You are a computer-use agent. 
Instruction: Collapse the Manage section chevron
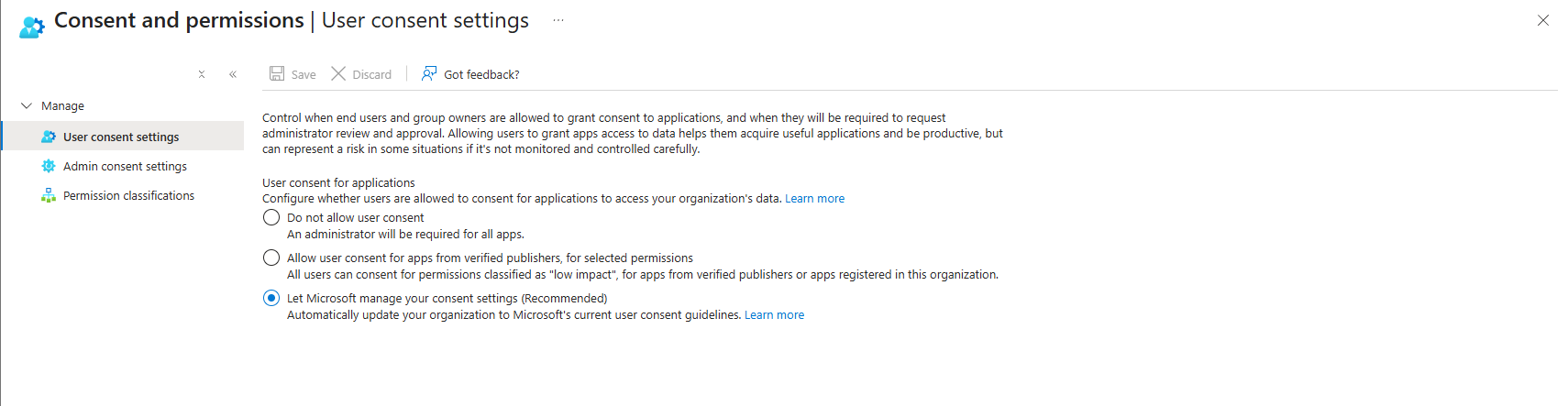pyautogui.click(x=27, y=105)
